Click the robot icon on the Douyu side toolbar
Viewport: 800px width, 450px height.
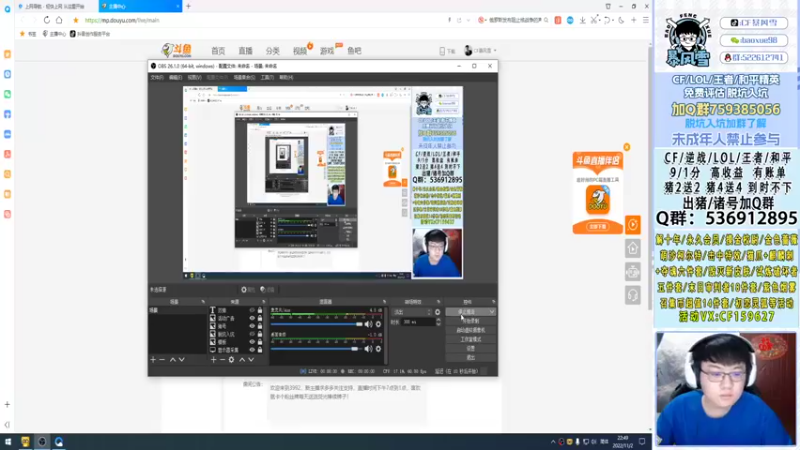click(x=633, y=272)
